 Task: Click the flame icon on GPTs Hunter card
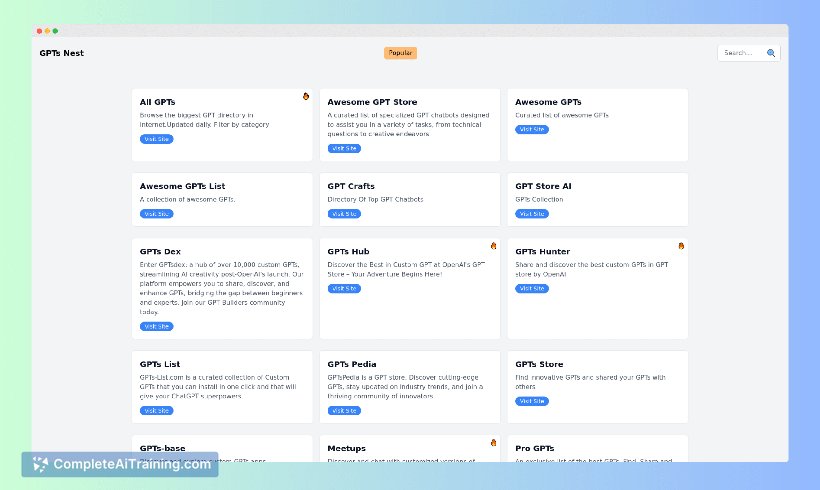(681, 246)
